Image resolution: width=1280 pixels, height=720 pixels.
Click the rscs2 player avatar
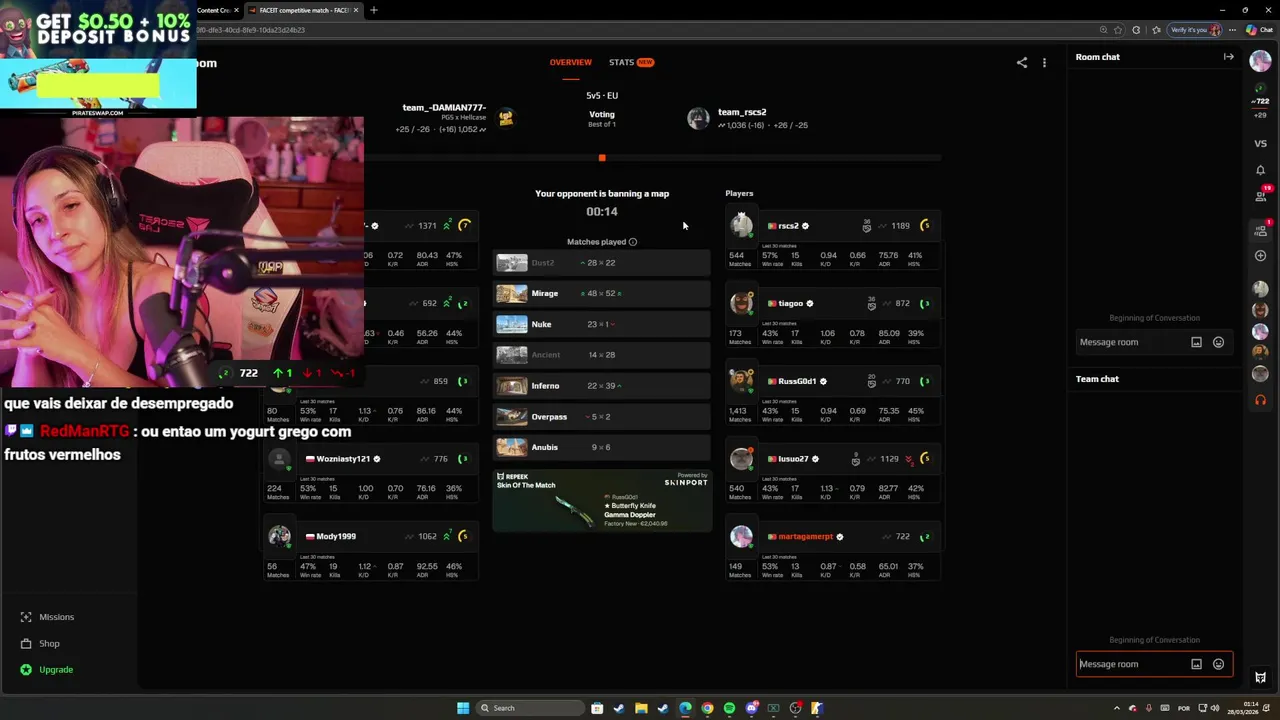(741, 226)
